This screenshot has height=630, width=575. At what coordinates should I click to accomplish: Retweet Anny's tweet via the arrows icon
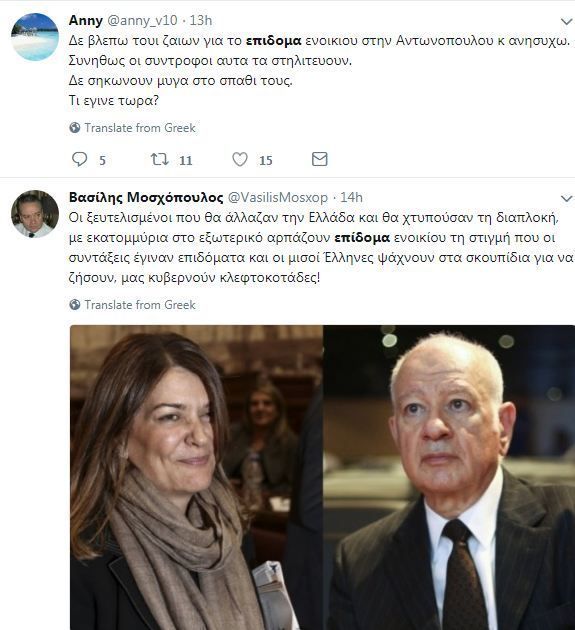pos(160,160)
